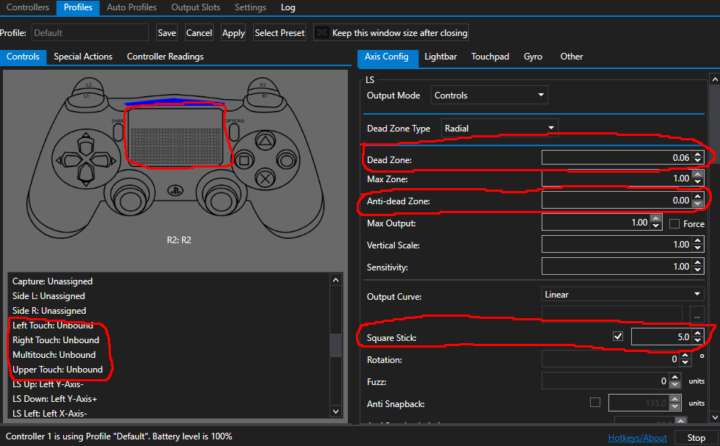The width and height of the screenshot is (720, 446).
Task: Open the Hotkeys/About link
Action: tap(637, 438)
